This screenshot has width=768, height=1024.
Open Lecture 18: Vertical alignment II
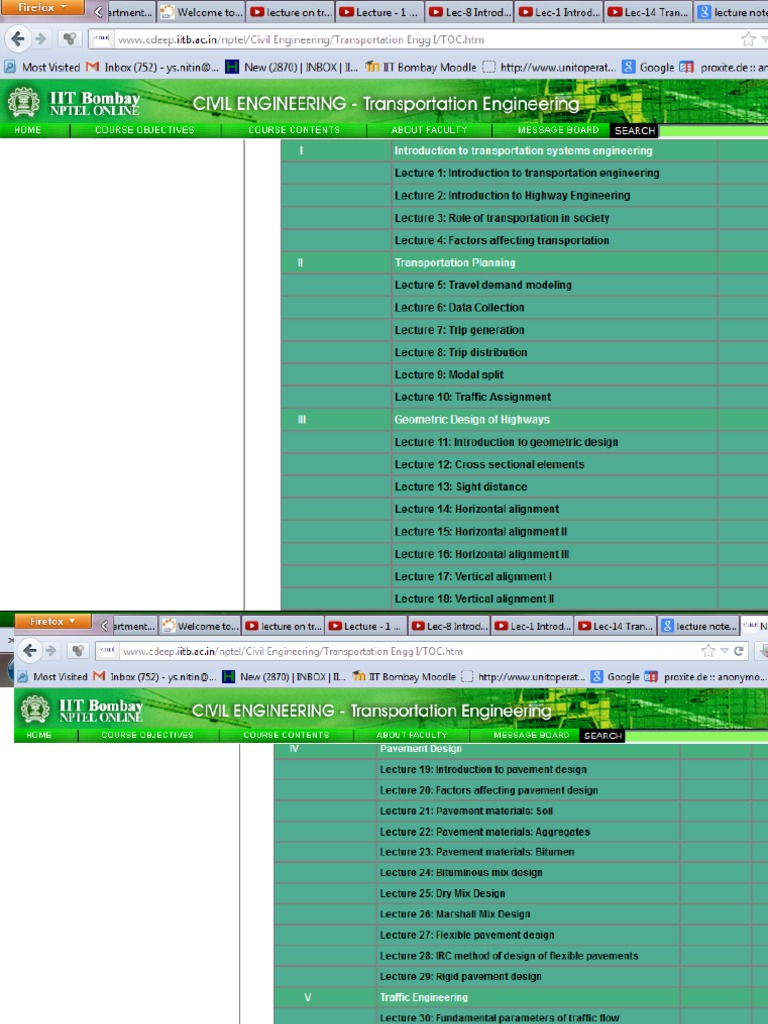coord(473,599)
